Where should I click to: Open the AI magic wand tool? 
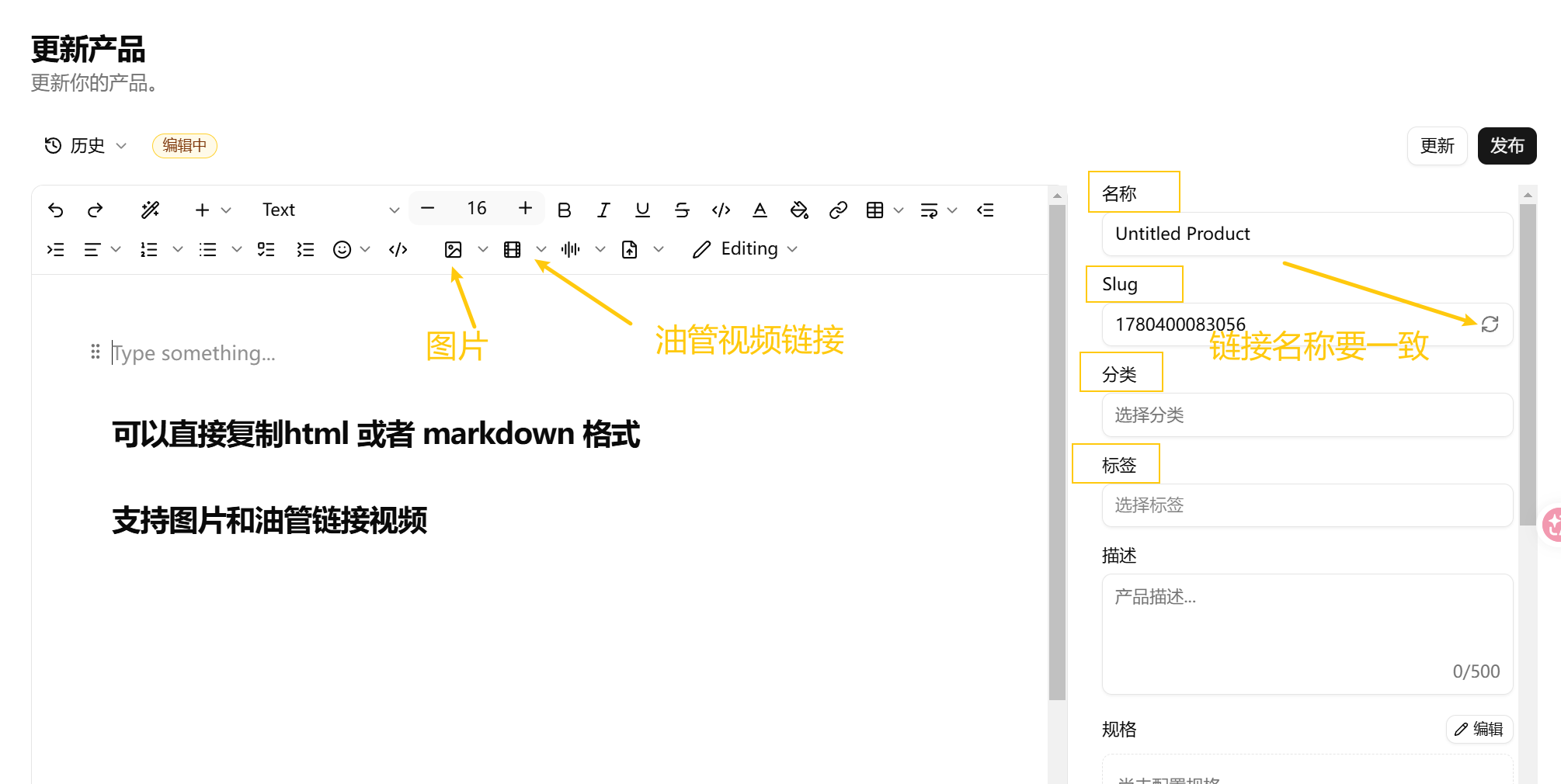[150, 210]
